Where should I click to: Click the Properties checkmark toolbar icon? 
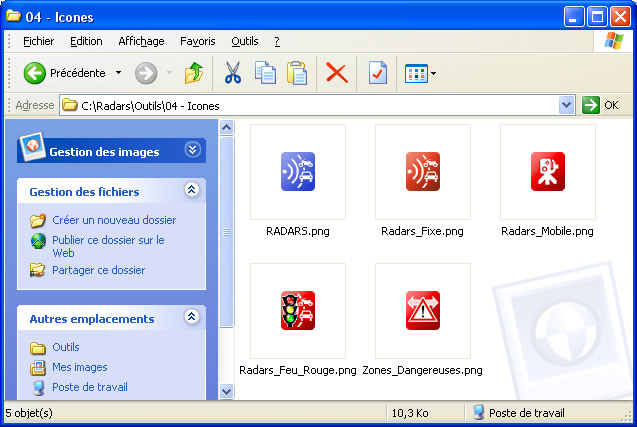click(377, 73)
